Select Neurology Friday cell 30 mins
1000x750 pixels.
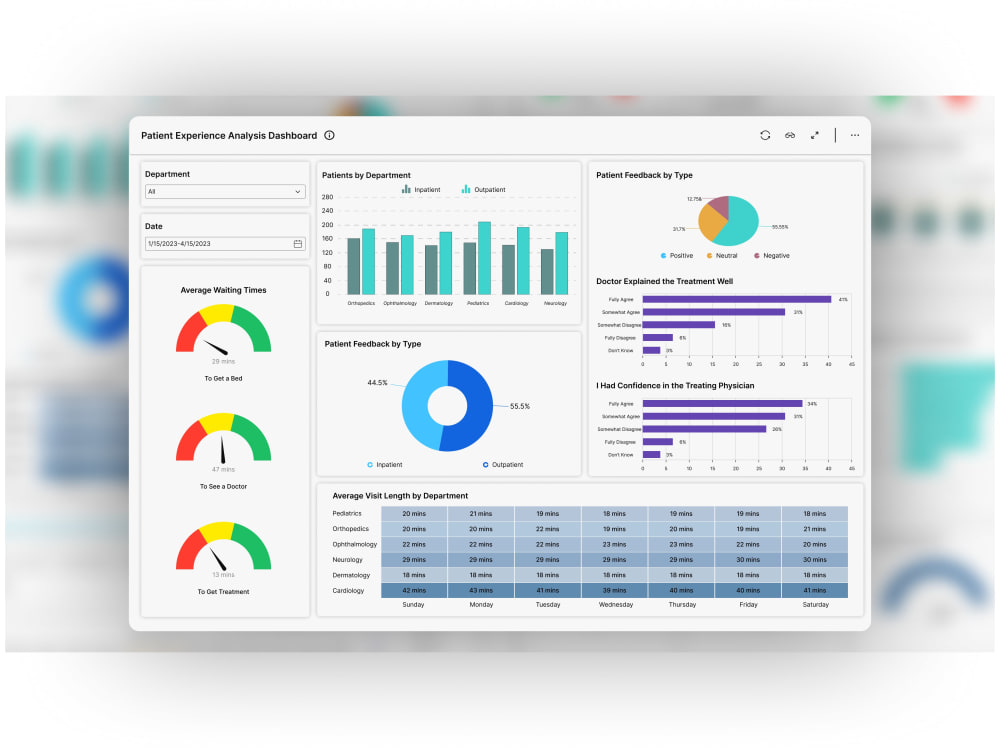(748, 560)
